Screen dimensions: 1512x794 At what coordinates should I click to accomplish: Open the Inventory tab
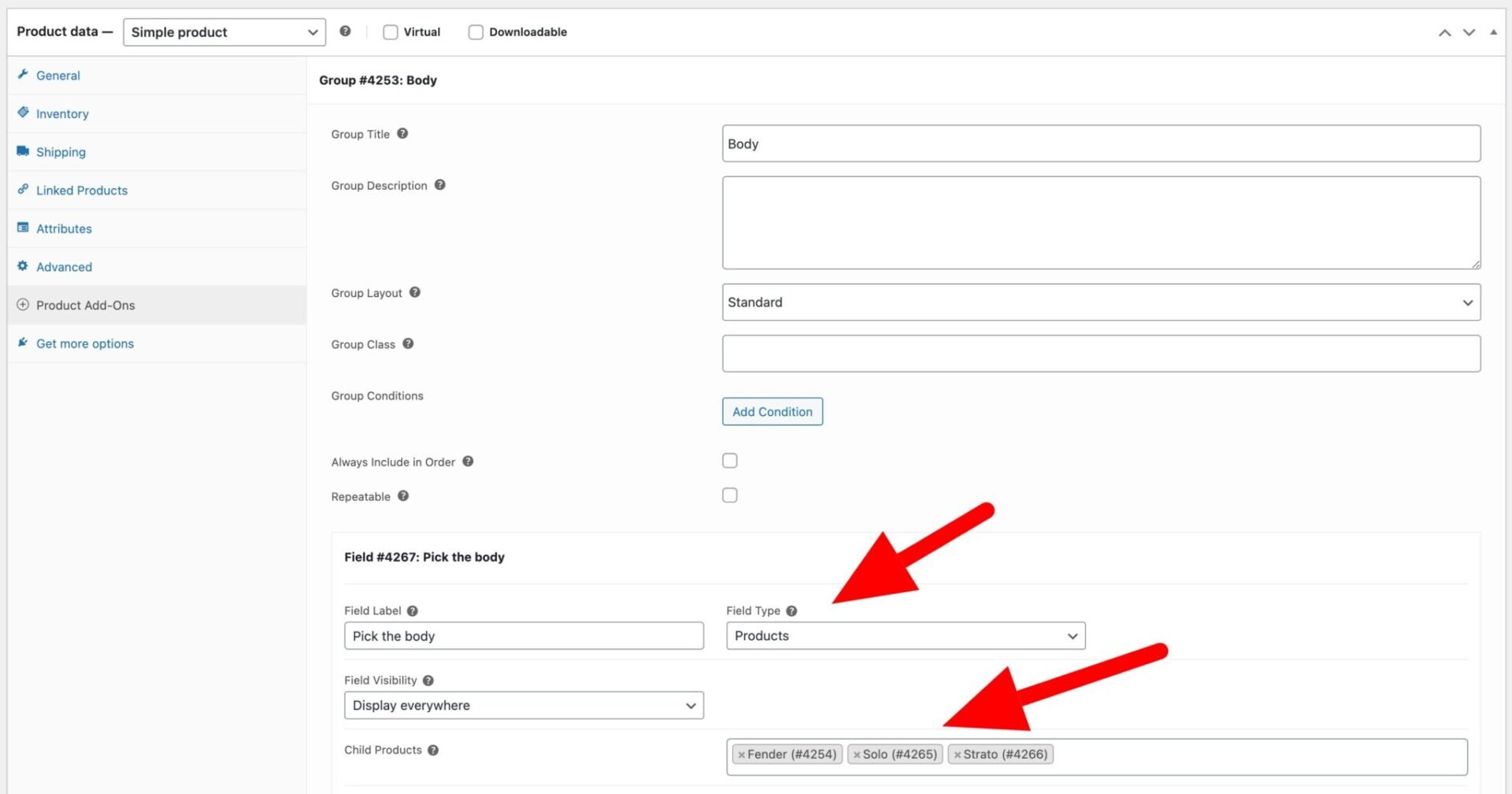157,113
